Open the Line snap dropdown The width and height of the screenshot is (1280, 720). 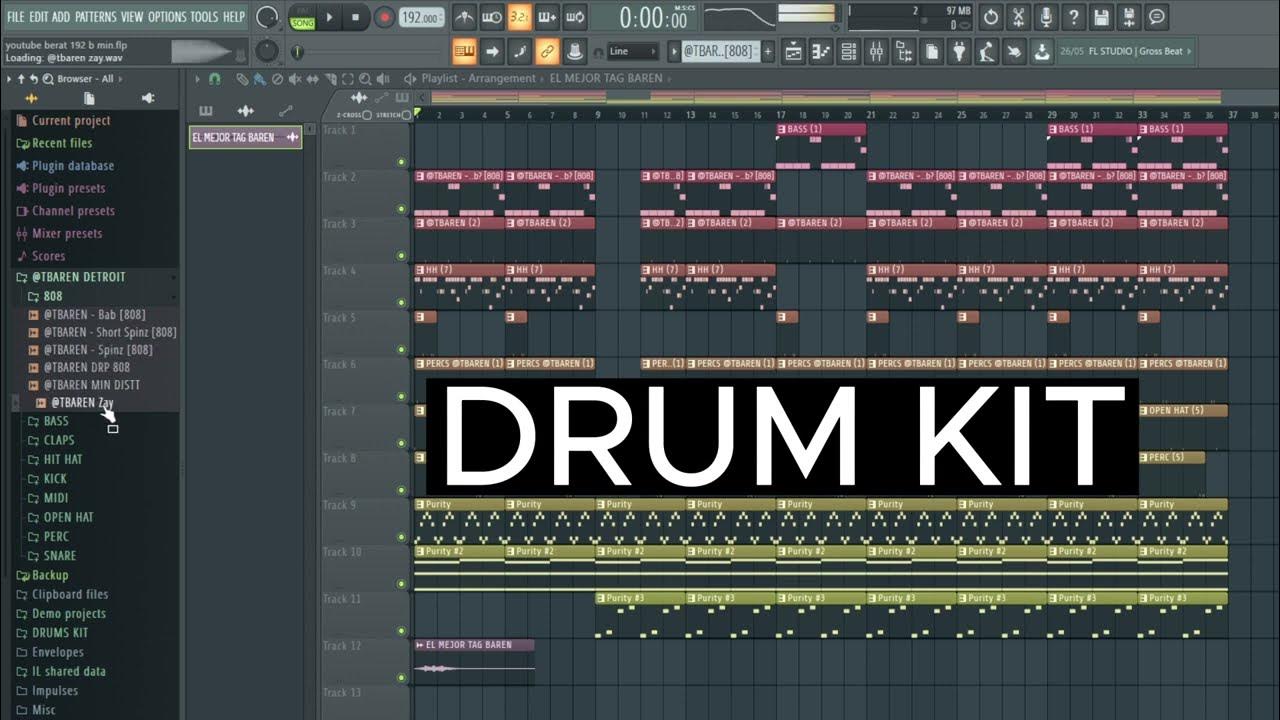tap(633, 51)
